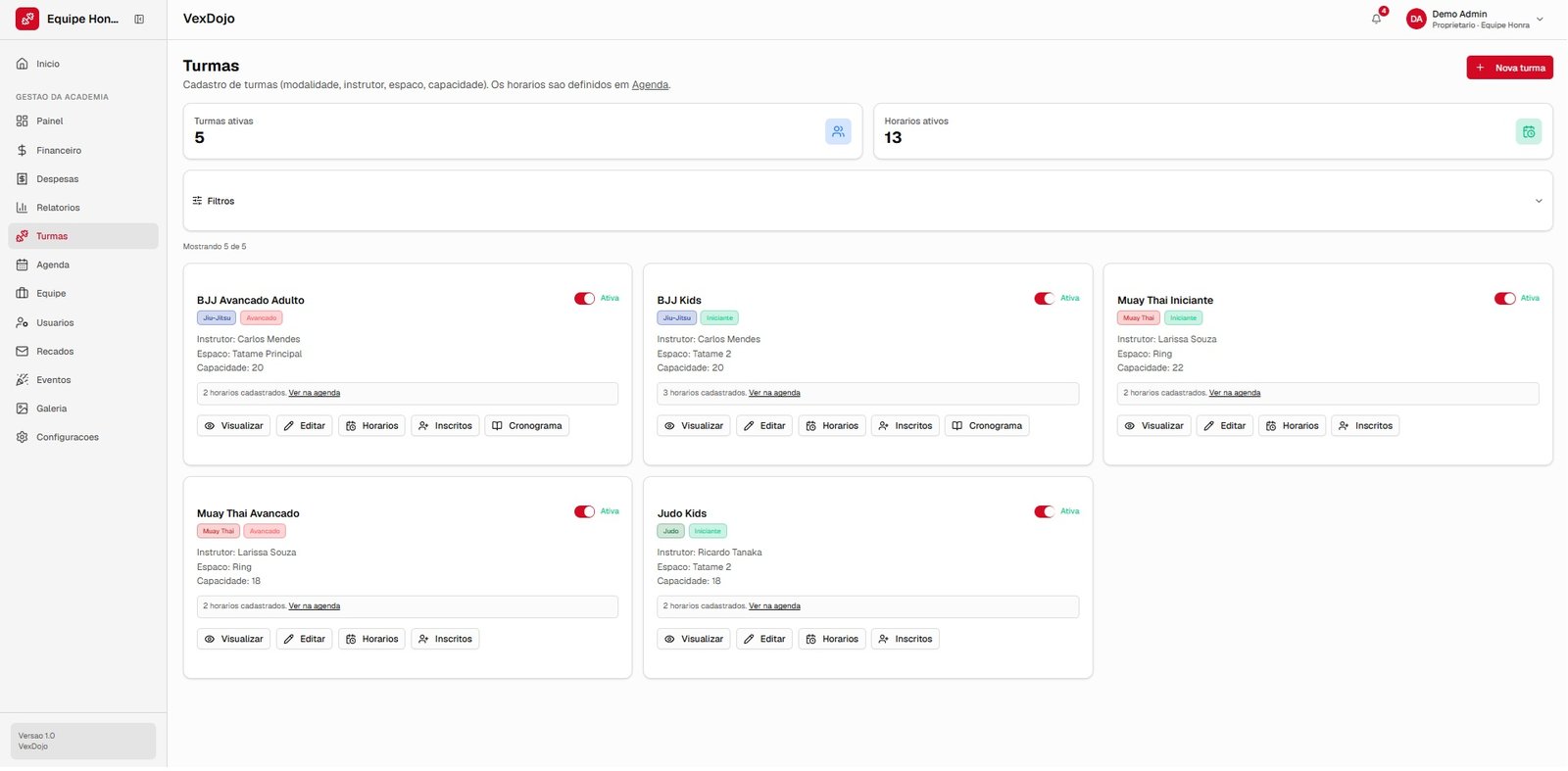Open Horarios for Muay Thai Avancado

tap(371, 639)
